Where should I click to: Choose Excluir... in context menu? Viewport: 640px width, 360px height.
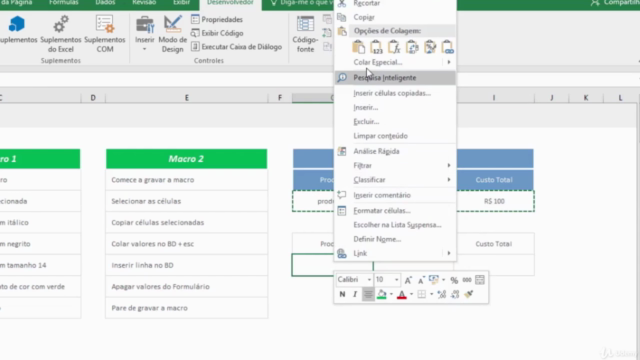coord(395,122)
